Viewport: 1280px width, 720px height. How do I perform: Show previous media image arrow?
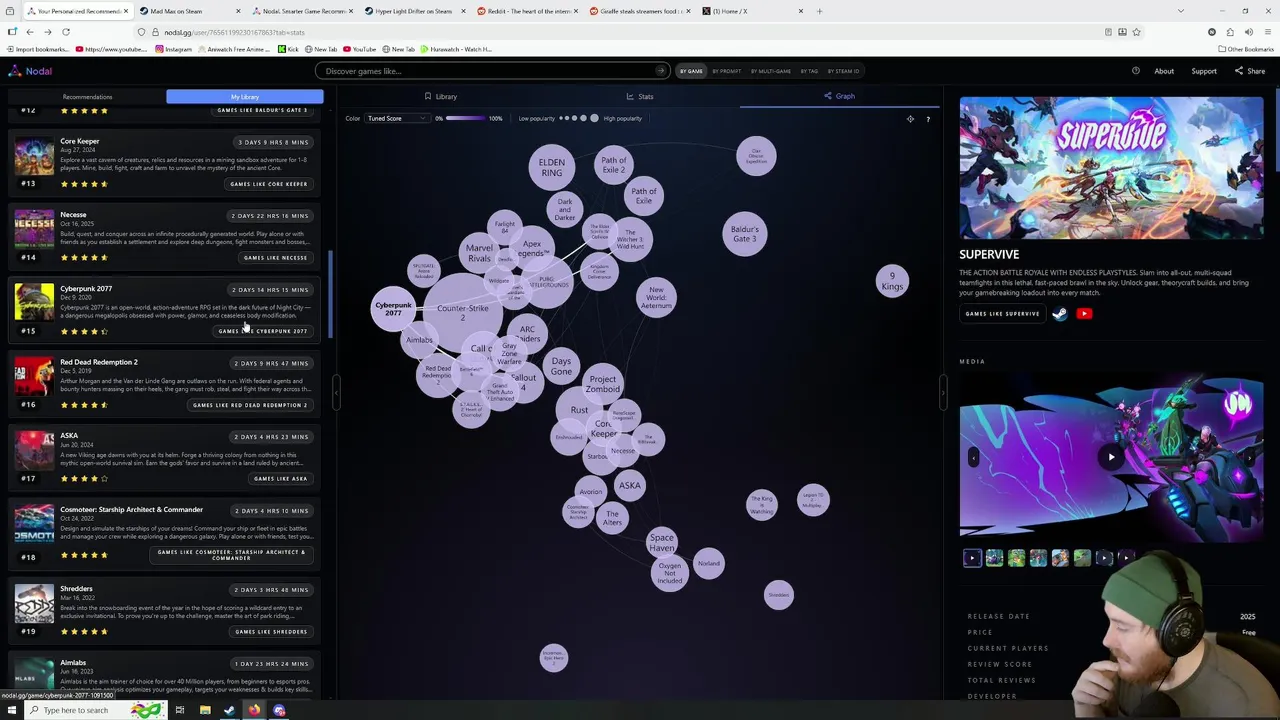click(973, 457)
